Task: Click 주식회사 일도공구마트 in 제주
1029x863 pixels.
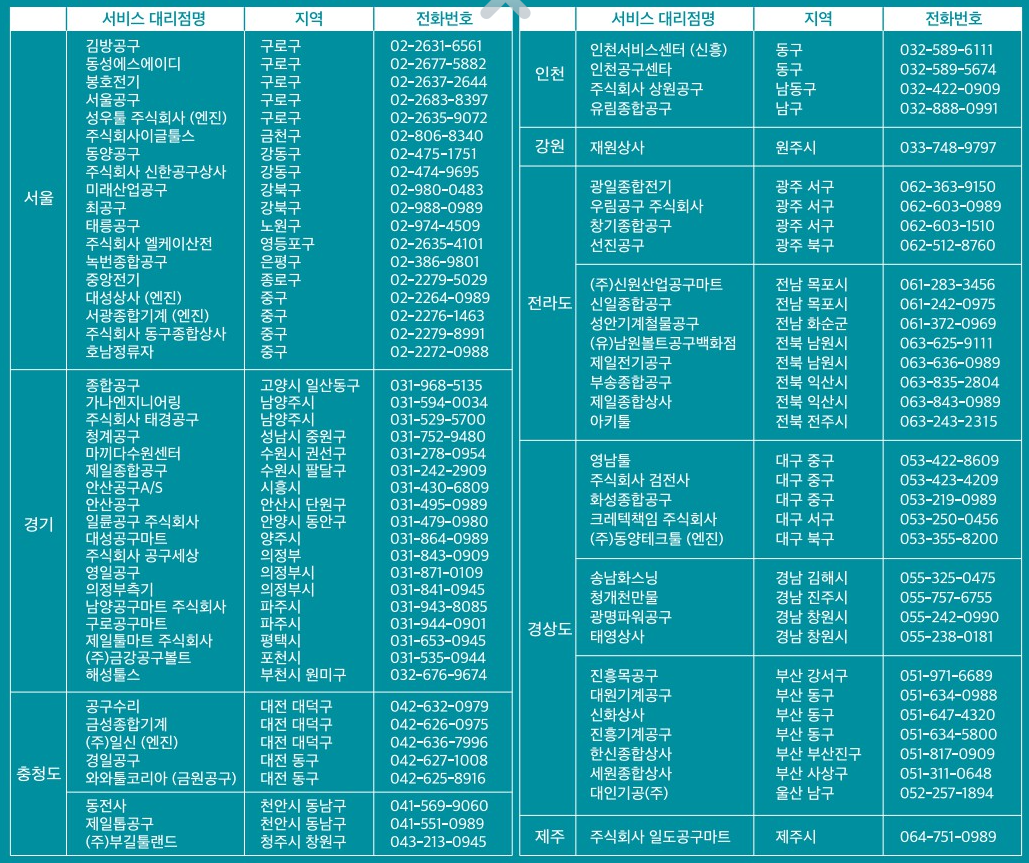Action: click(660, 837)
